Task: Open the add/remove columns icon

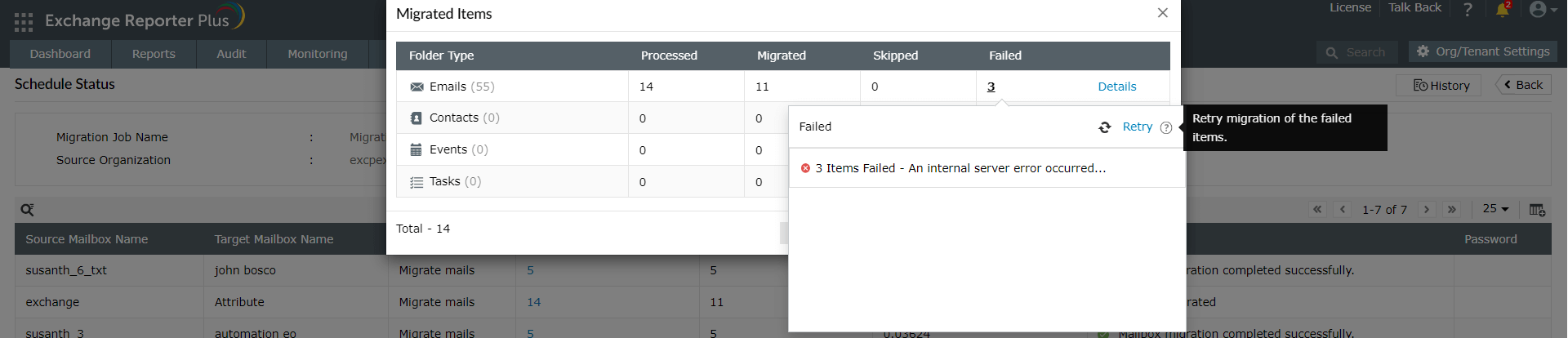Action: [x=1537, y=210]
